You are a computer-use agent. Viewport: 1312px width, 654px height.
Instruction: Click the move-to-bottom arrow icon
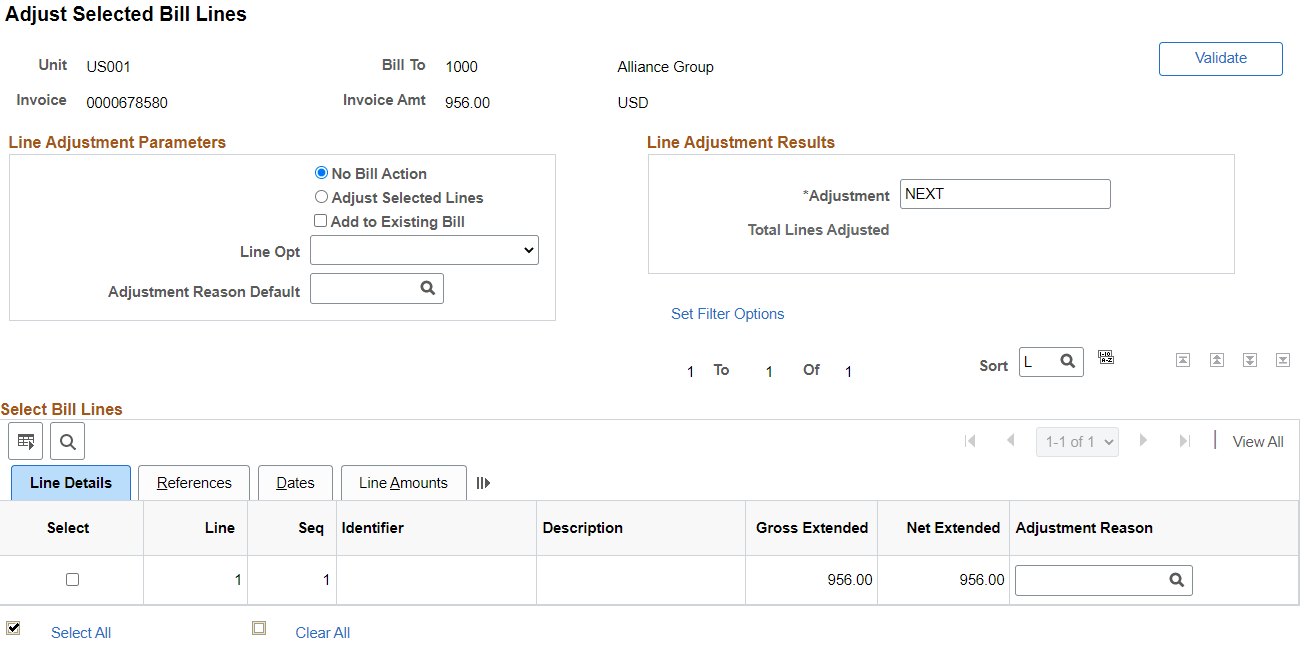point(1282,359)
